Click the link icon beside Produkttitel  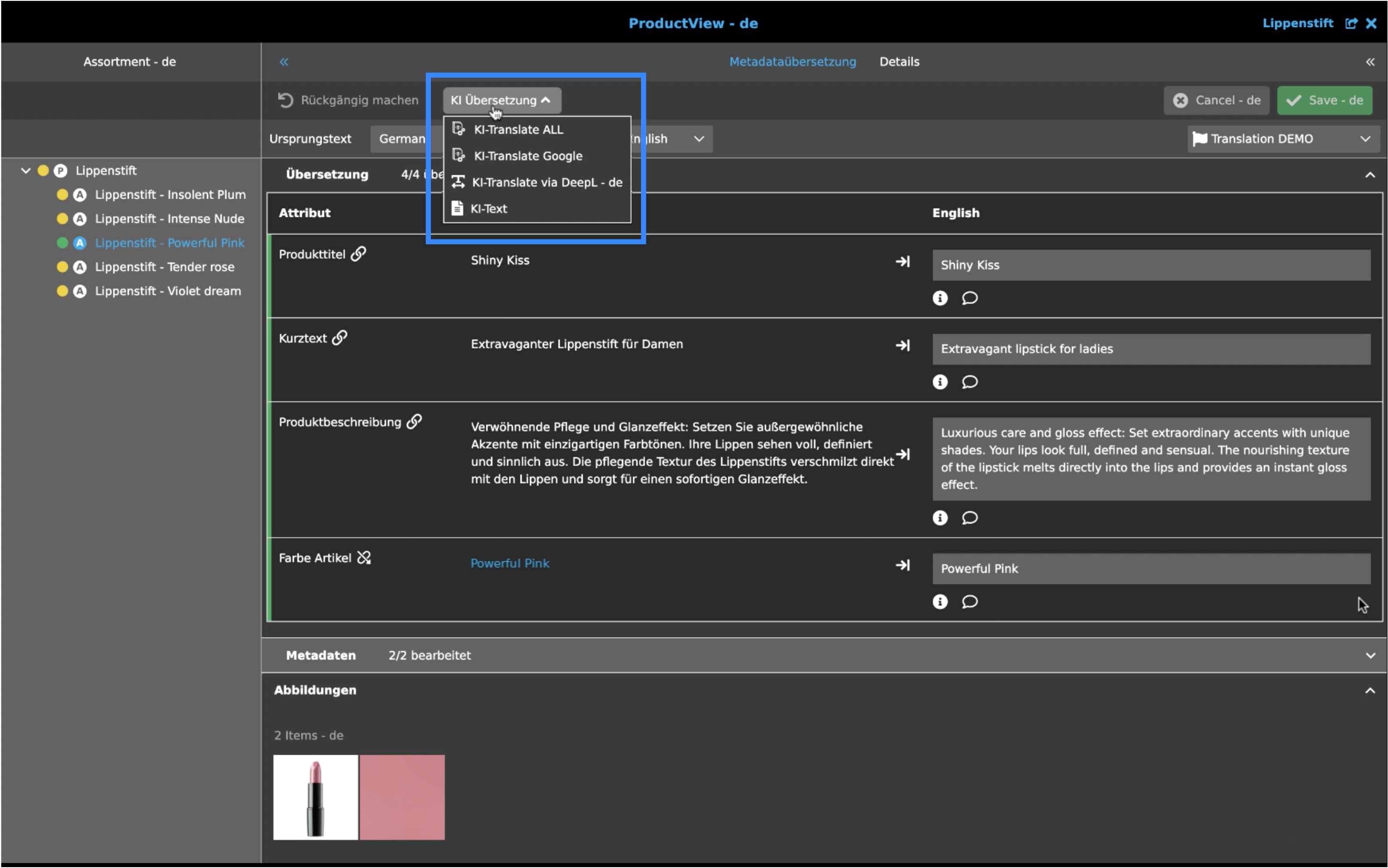click(x=358, y=254)
